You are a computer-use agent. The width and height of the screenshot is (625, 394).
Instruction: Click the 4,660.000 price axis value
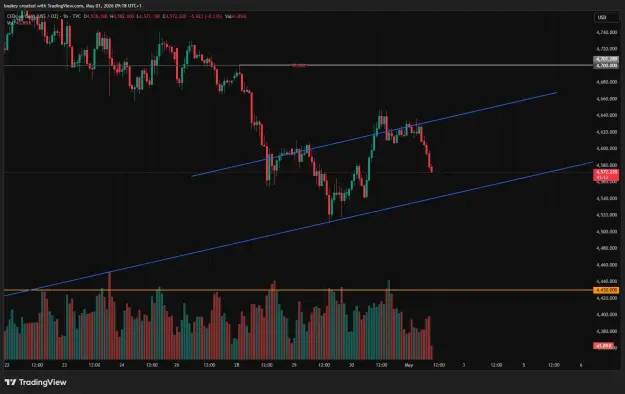tap(607, 98)
